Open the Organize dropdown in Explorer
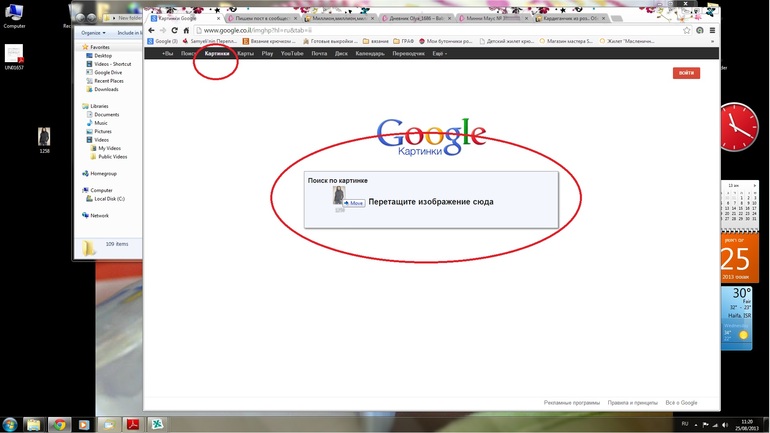This screenshot has width=770, height=433. (x=92, y=33)
